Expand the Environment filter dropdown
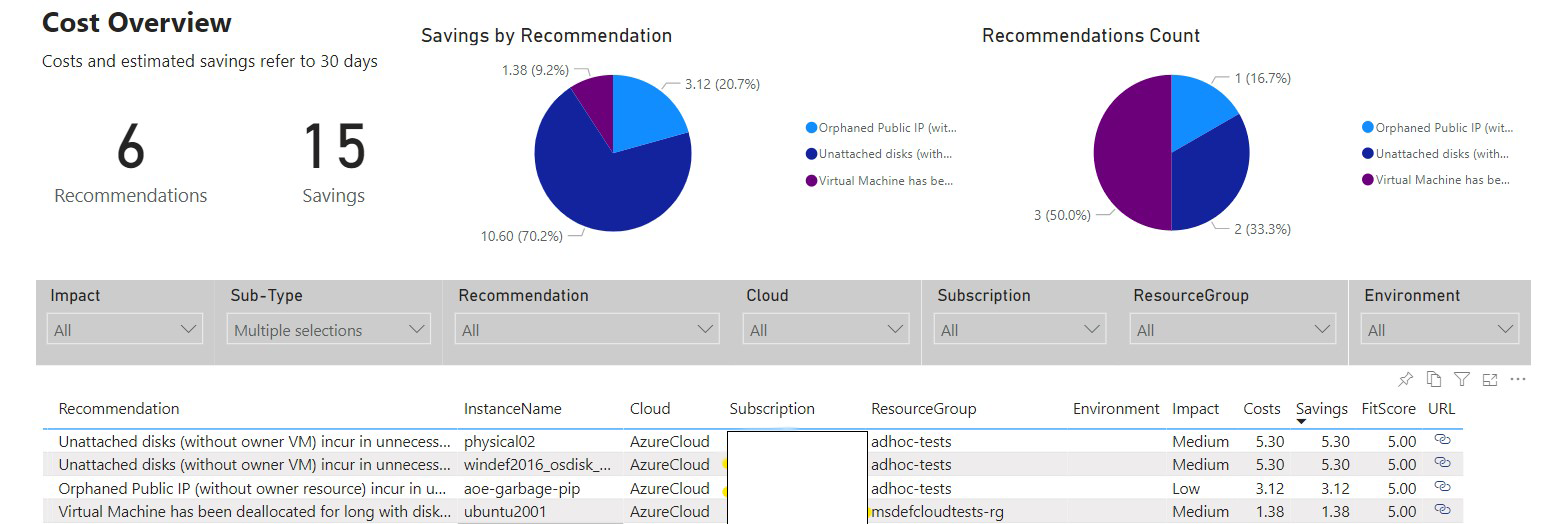This screenshot has height=524, width=1558. [x=1440, y=330]
